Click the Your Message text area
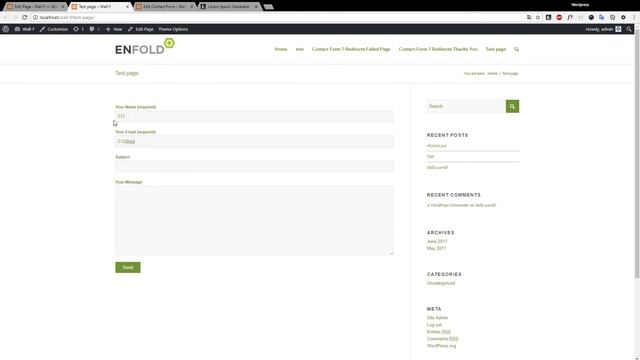 click(254, 220)
